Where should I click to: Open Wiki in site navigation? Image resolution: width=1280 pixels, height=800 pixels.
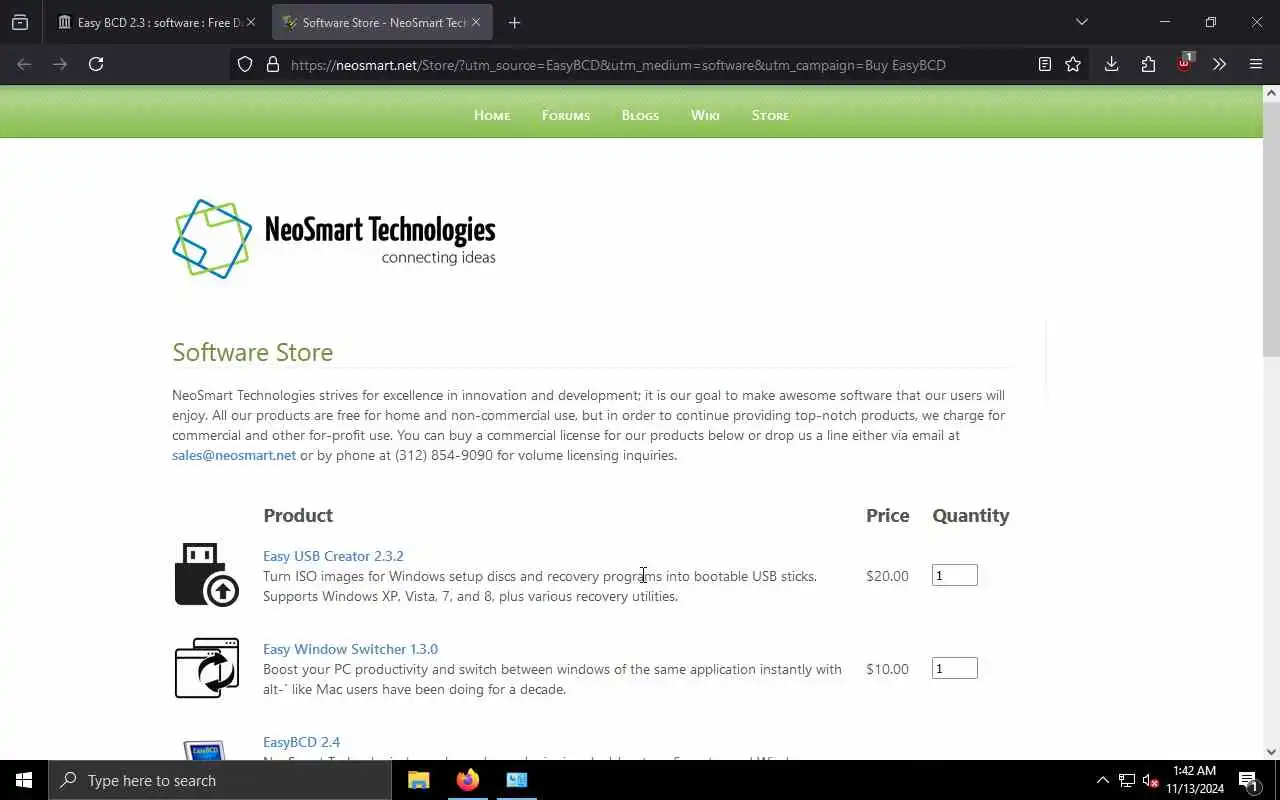tap(705, 115)
